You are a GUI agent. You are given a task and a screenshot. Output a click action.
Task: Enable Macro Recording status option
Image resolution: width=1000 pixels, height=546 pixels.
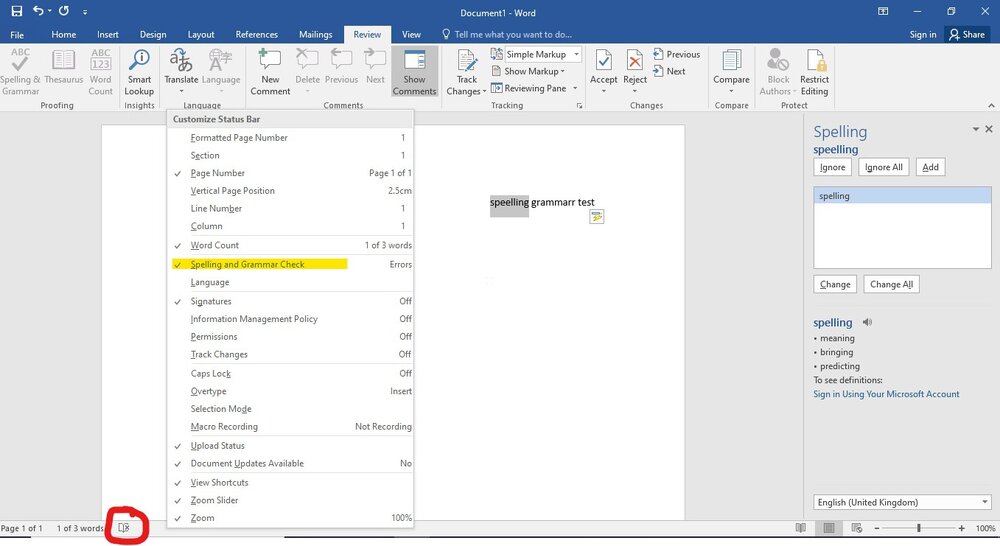[292, 426]
